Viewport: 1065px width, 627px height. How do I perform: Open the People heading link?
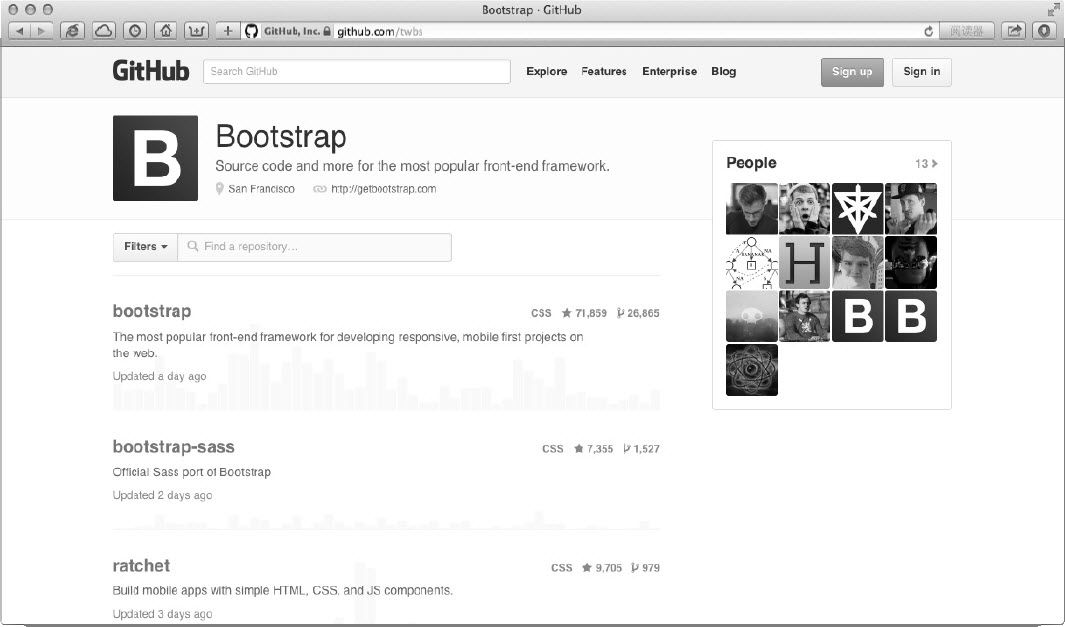751,163
